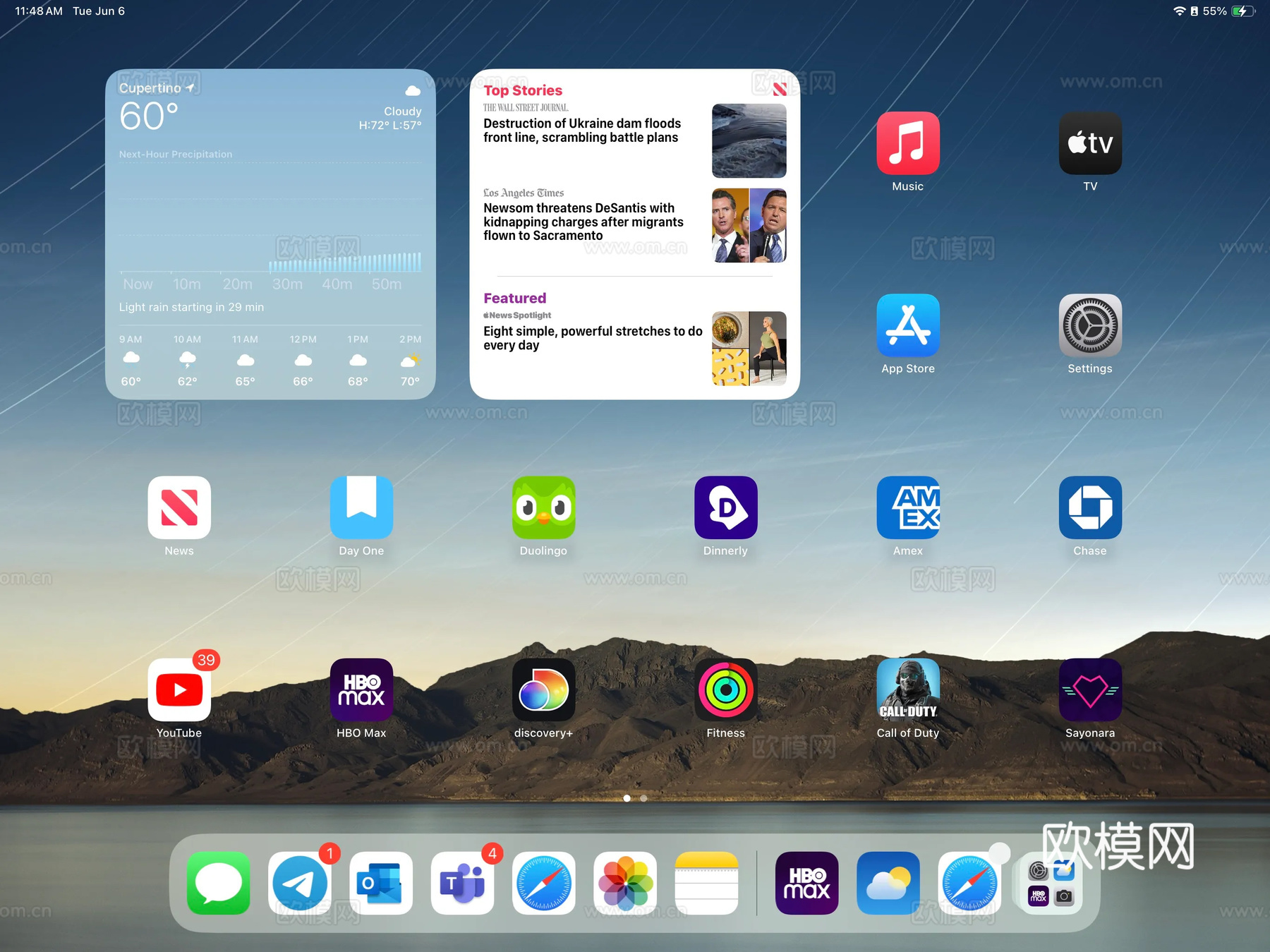Tap the Next-Hour Precipitation label

175,155
